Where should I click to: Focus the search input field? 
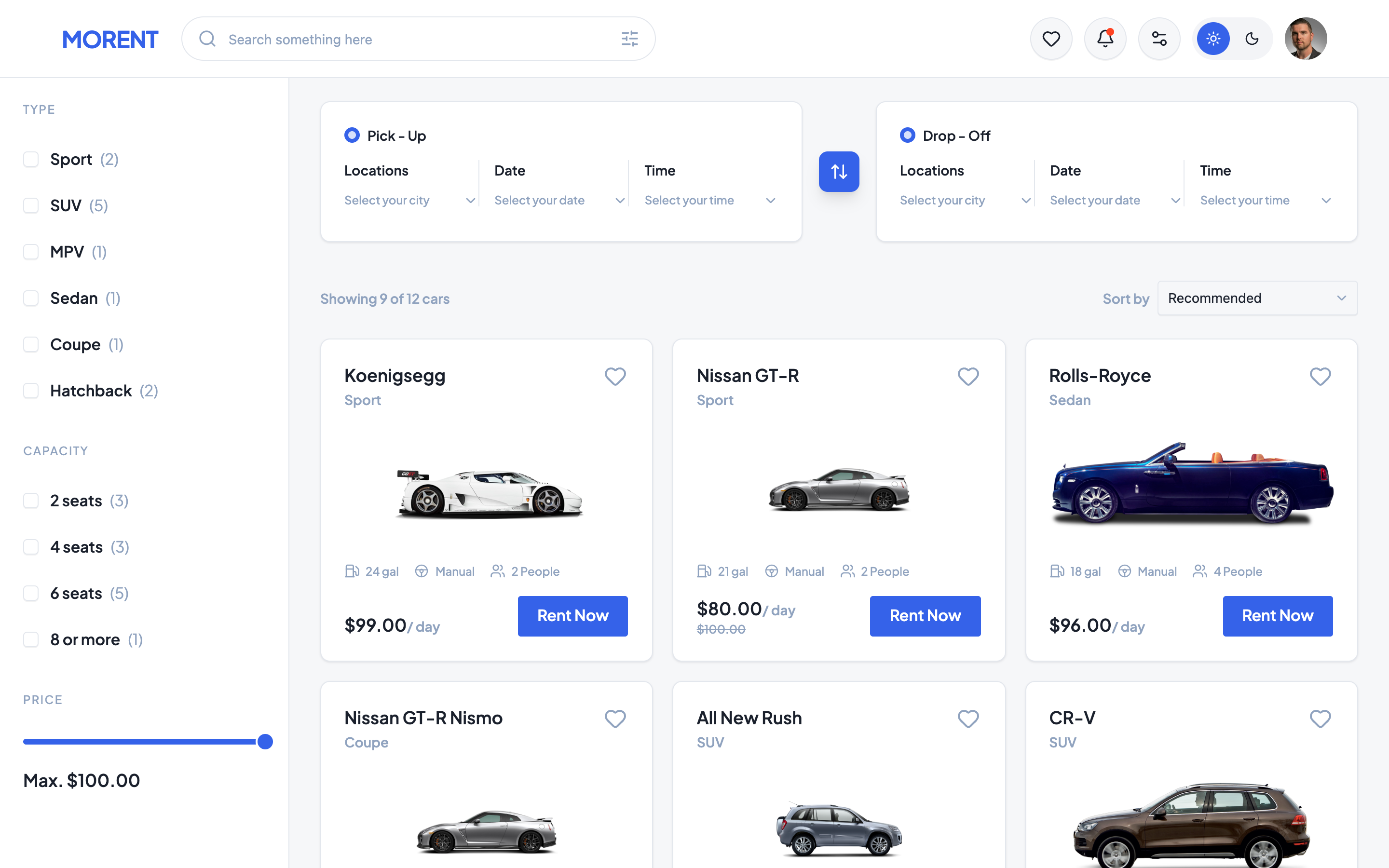418,39
